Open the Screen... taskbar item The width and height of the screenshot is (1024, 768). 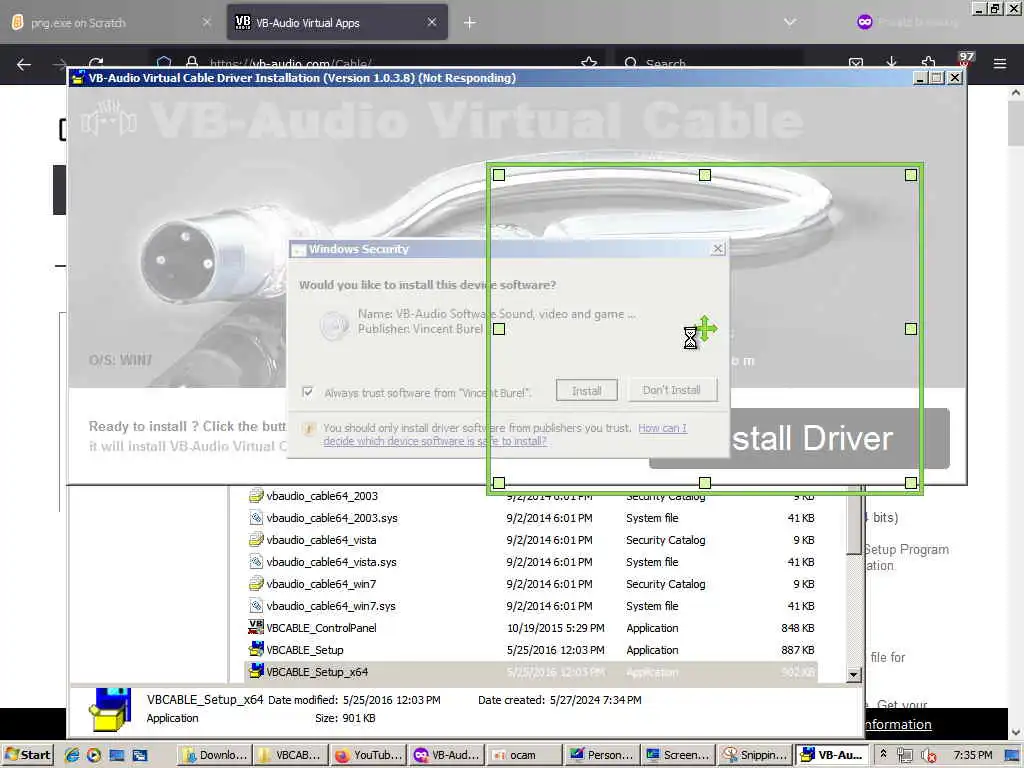click(x=678, y=755)
